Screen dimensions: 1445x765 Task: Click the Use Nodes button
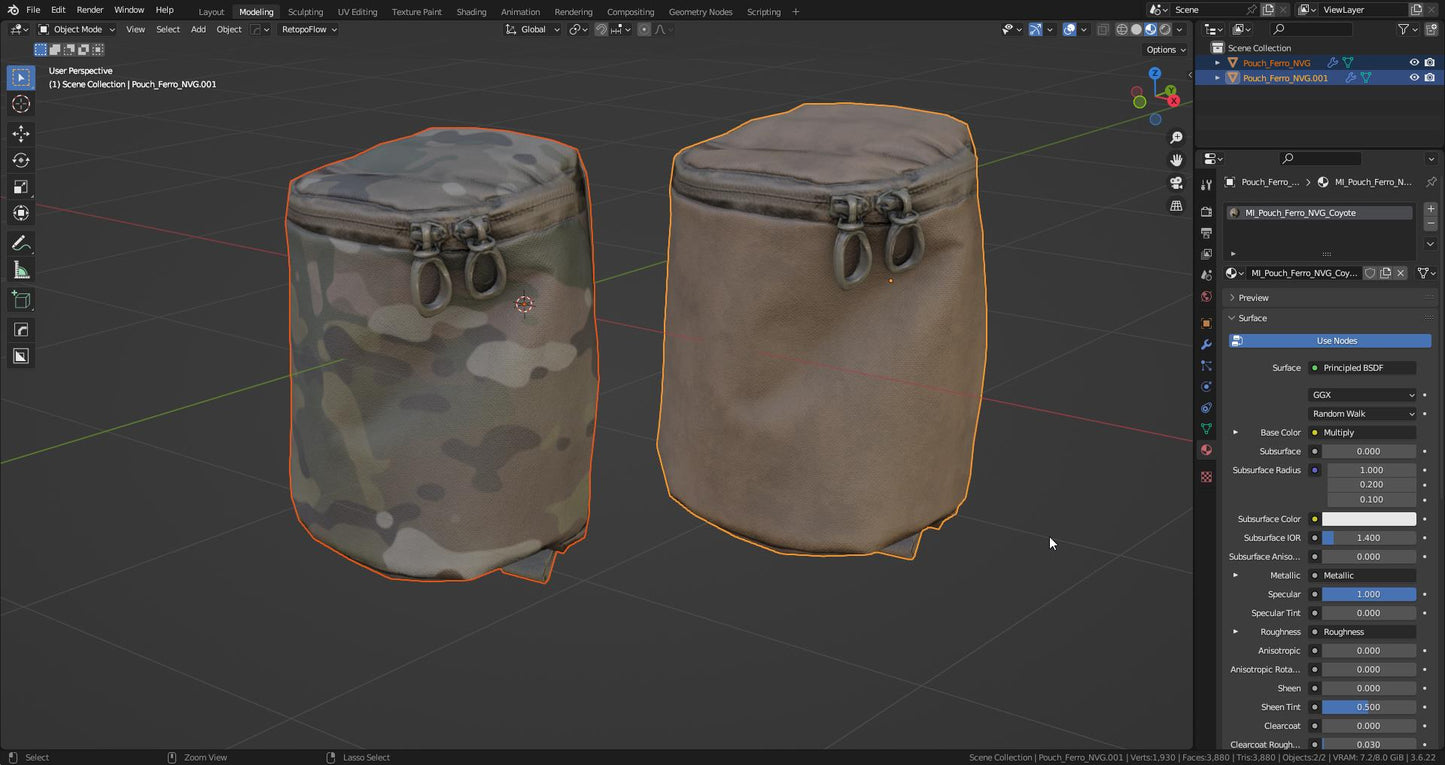coord(1336,341)
